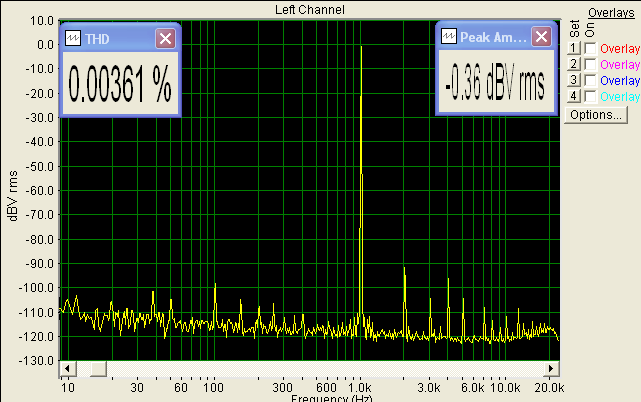Click the 0.00361 % THD value
This screenshot has height=402, width=641.
[120, 84]
